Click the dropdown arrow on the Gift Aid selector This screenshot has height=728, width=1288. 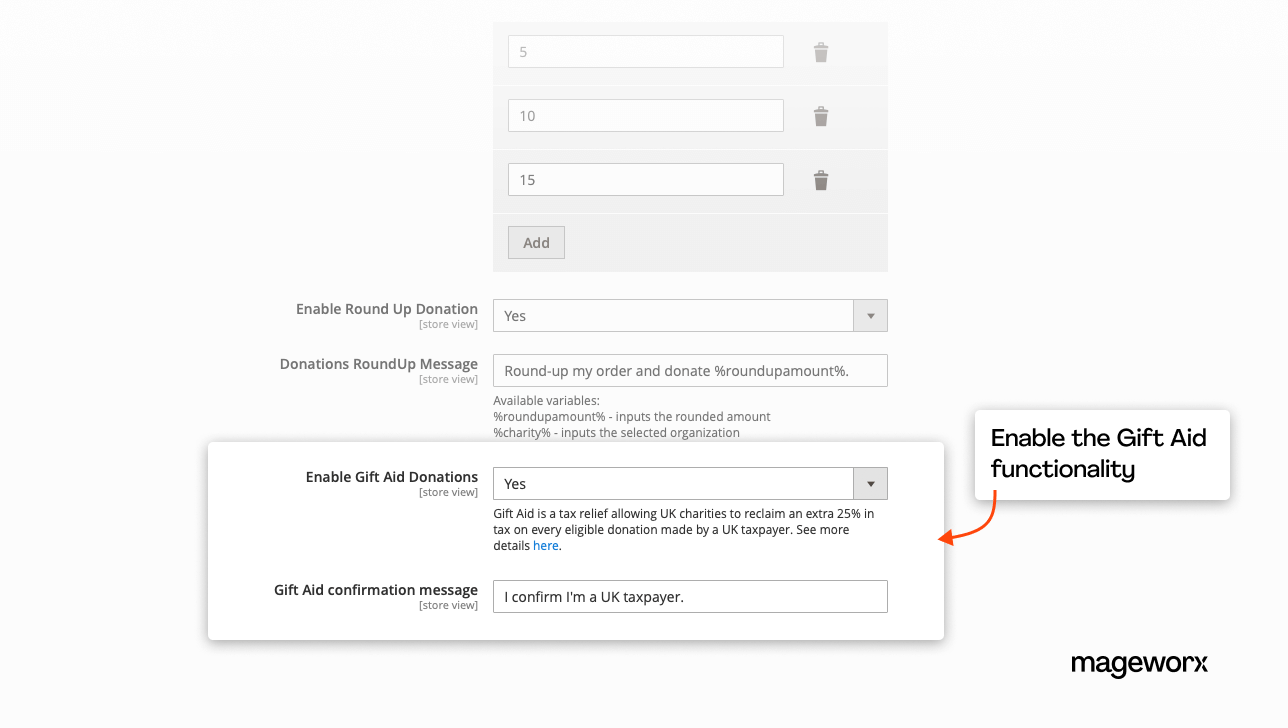(x=869, y=483)
